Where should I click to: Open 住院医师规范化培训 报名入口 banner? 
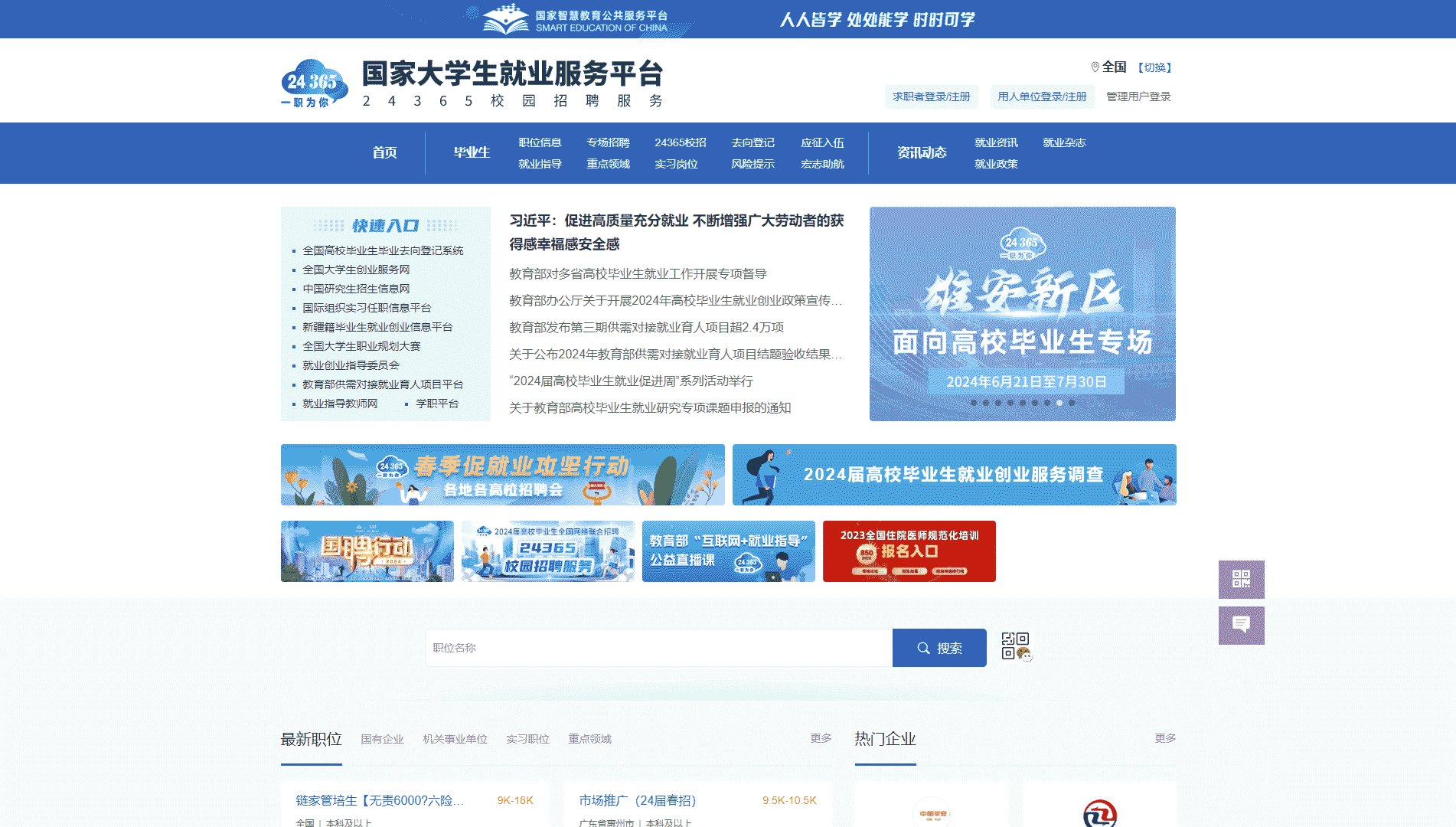click(909, 551)
